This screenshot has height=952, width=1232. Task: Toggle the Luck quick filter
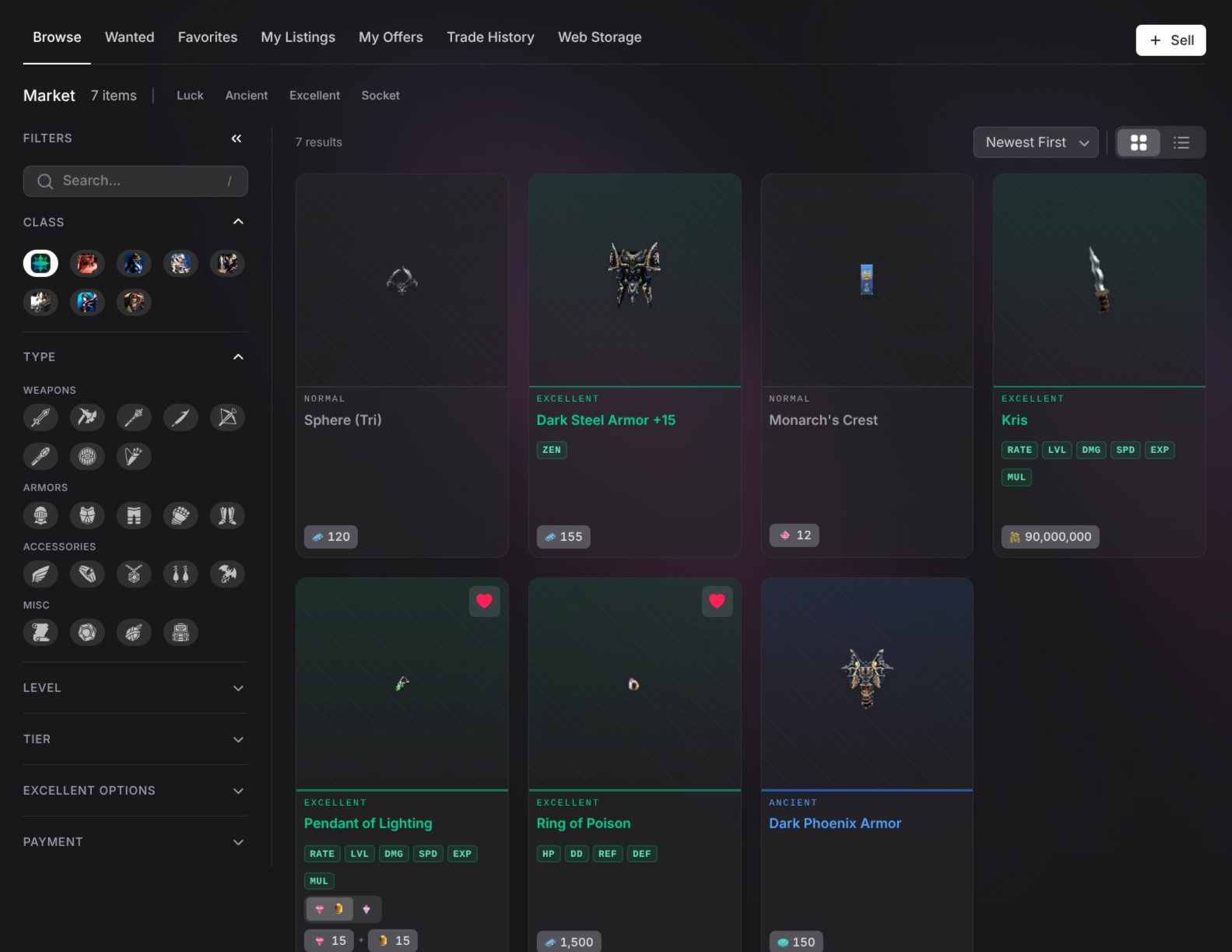pyautogui.click(x=190, y=95)
